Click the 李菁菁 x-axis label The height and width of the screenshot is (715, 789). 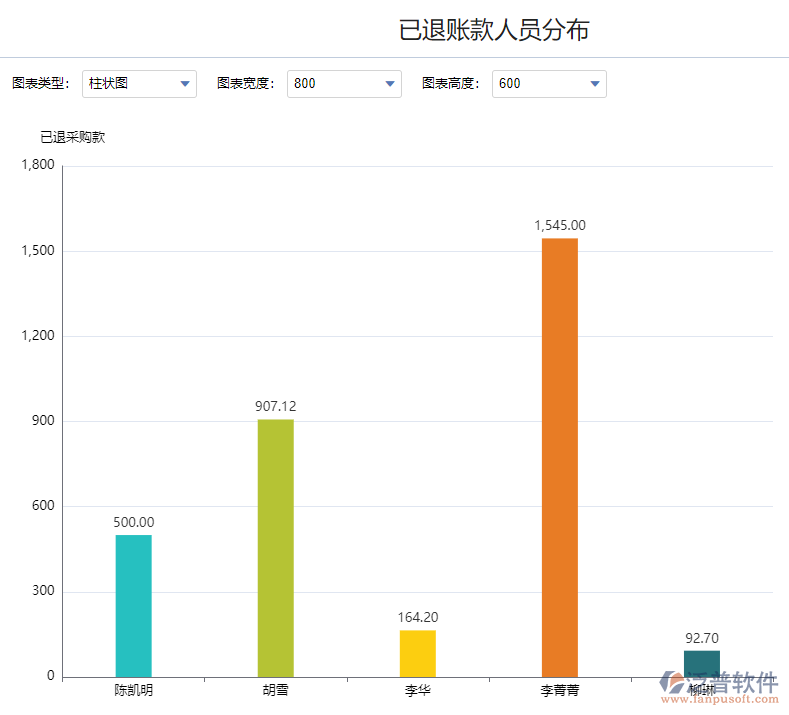pos(559,690)
